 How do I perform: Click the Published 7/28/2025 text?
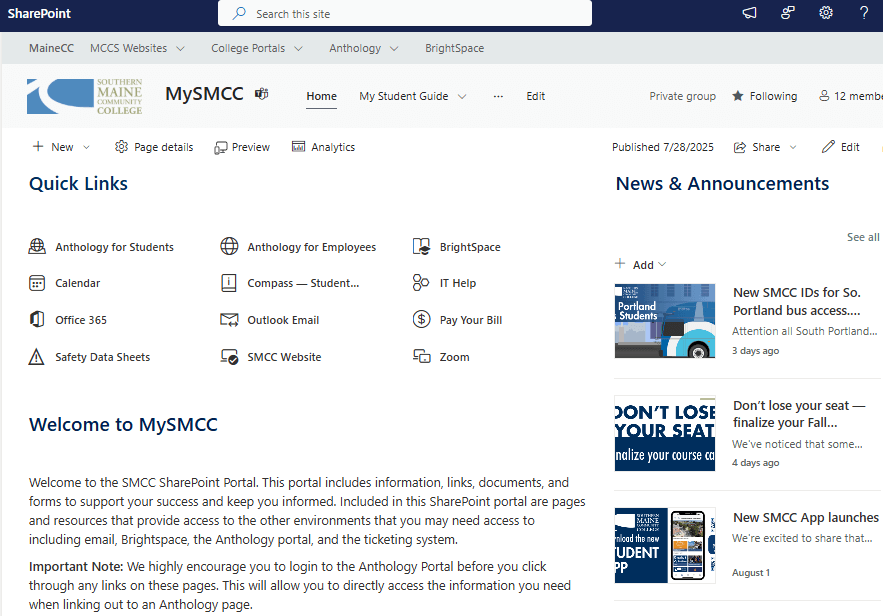pyautogui.click(x=663, y=148)
